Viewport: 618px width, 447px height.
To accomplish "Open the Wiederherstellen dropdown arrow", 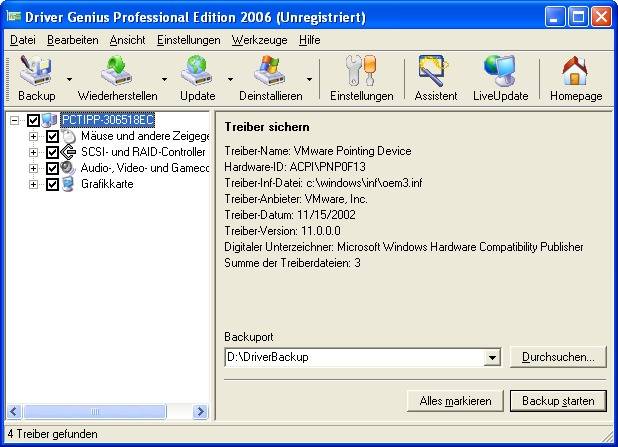I will (x=164, y=79).
